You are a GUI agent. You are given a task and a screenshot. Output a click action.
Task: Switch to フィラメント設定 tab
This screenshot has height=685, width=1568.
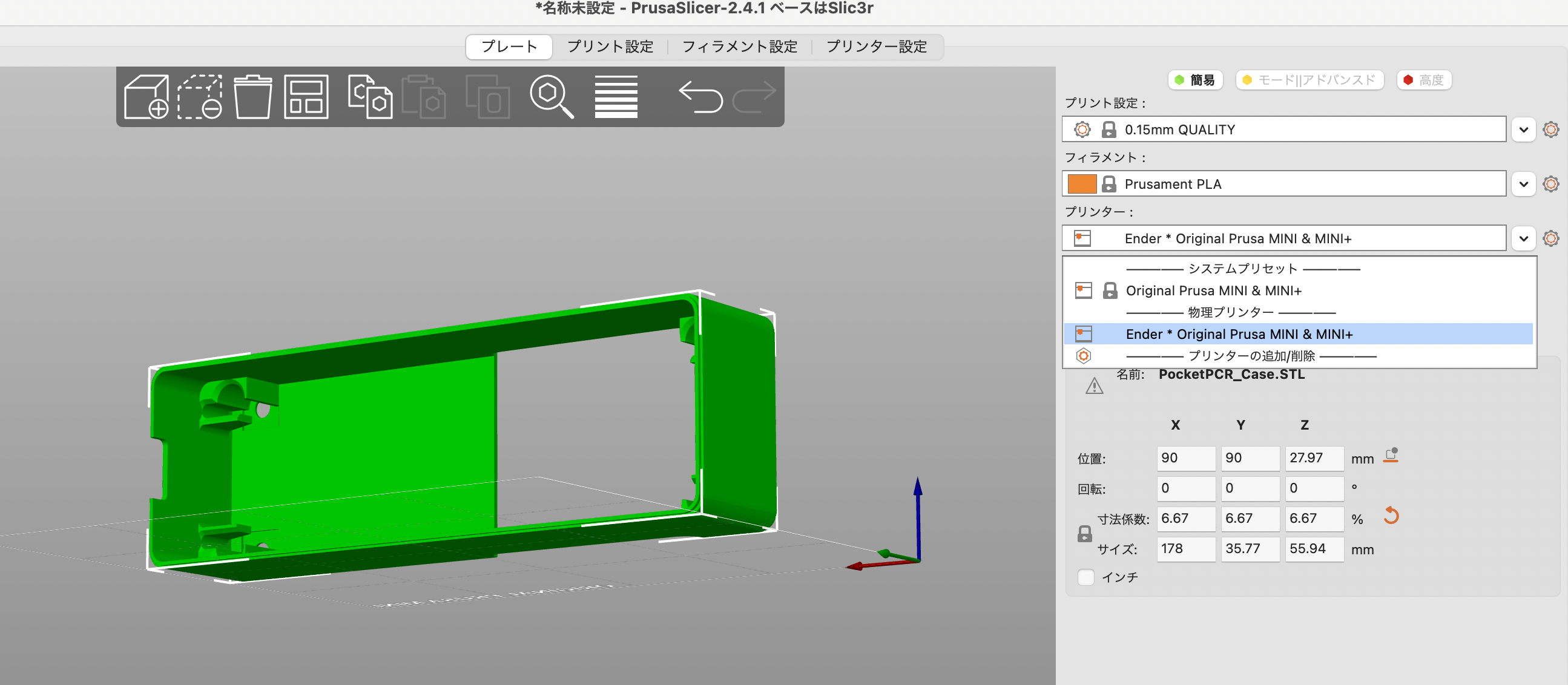click(x=740, y=47)
